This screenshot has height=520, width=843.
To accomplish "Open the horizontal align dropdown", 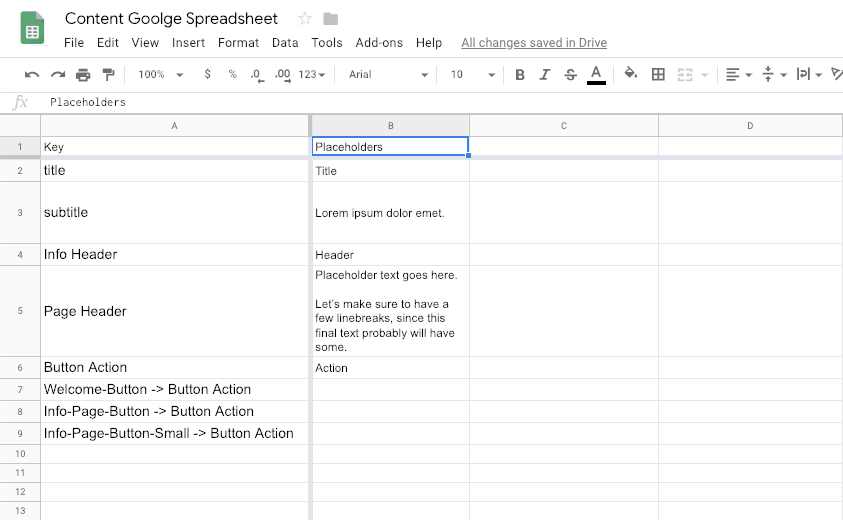I will coord(738,75).
